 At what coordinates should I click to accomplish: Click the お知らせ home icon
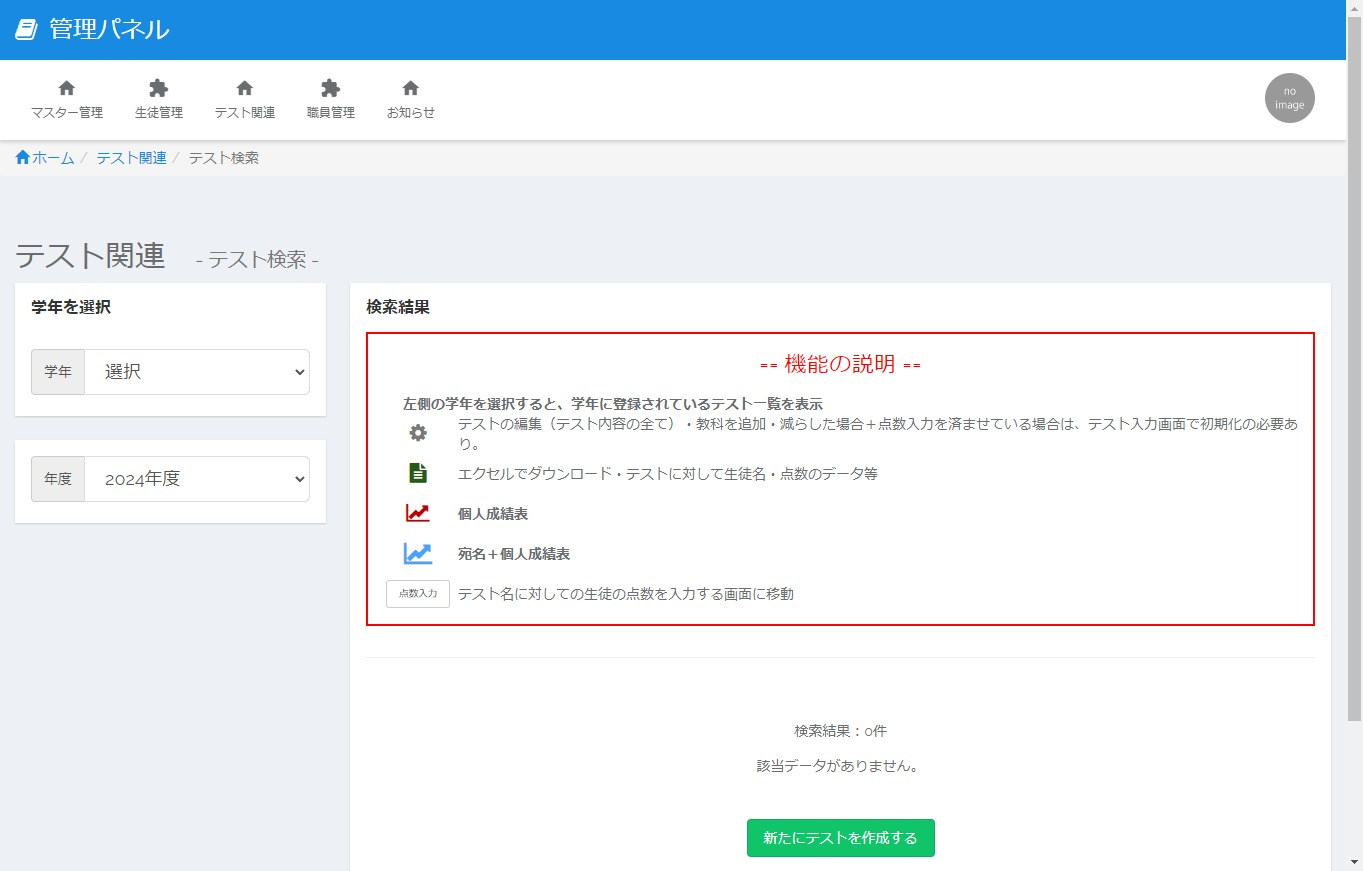[410, 88]
